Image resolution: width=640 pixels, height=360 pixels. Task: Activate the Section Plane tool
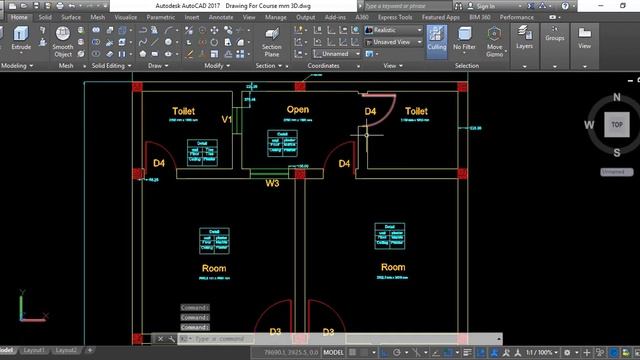(271, 42)
